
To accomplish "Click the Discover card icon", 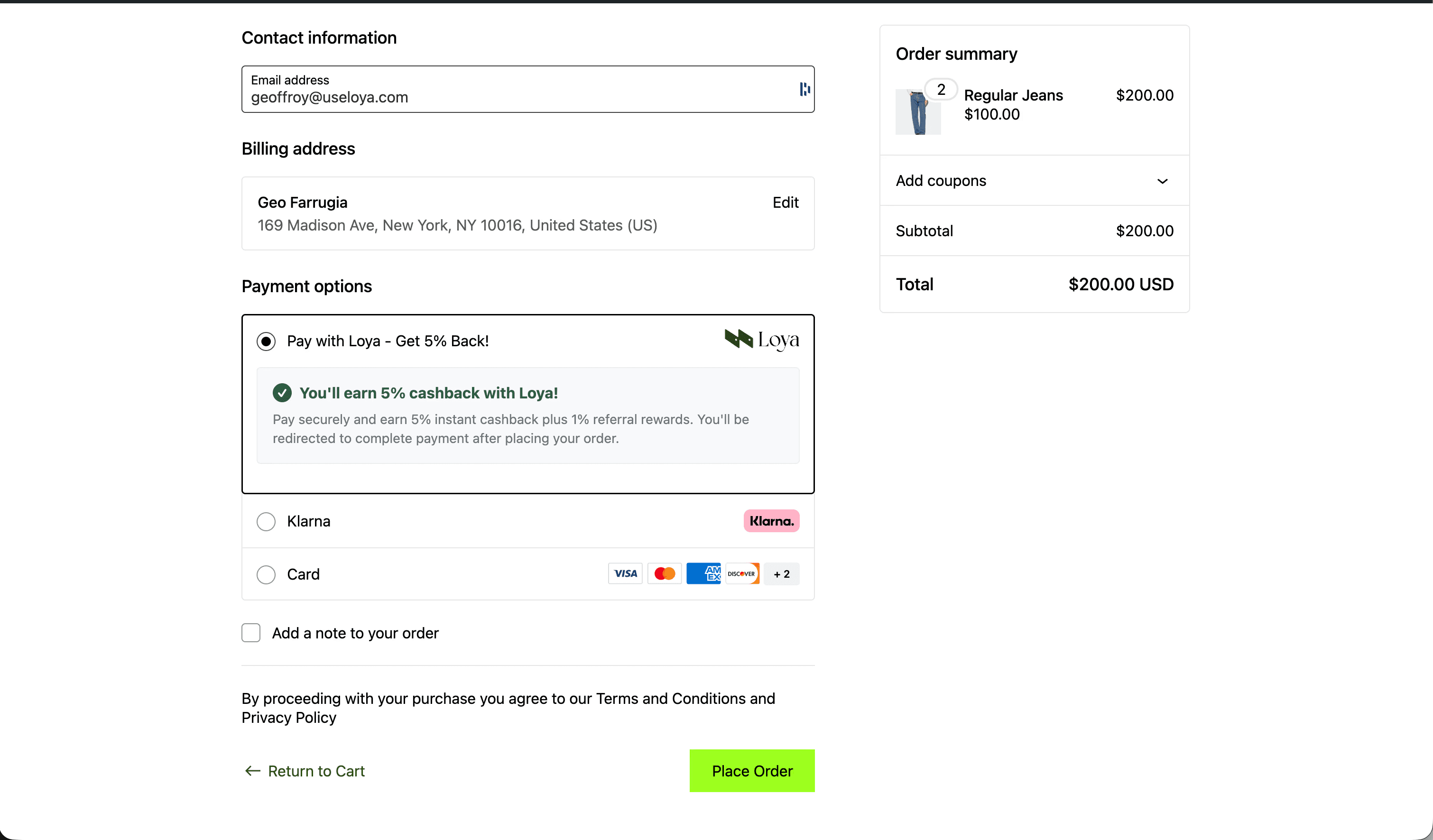I will [x=742, y=574].
